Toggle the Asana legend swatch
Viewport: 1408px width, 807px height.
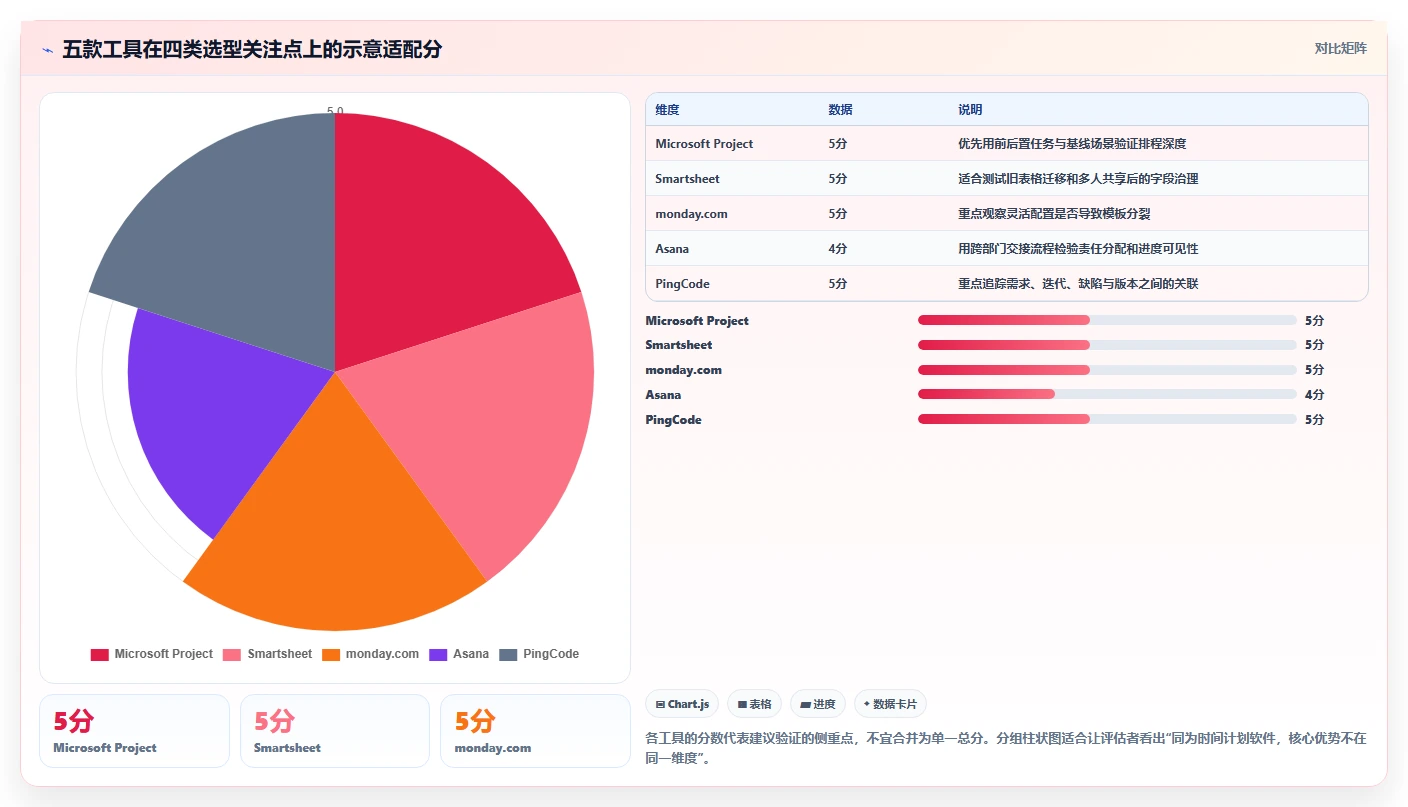pos(438,655)
